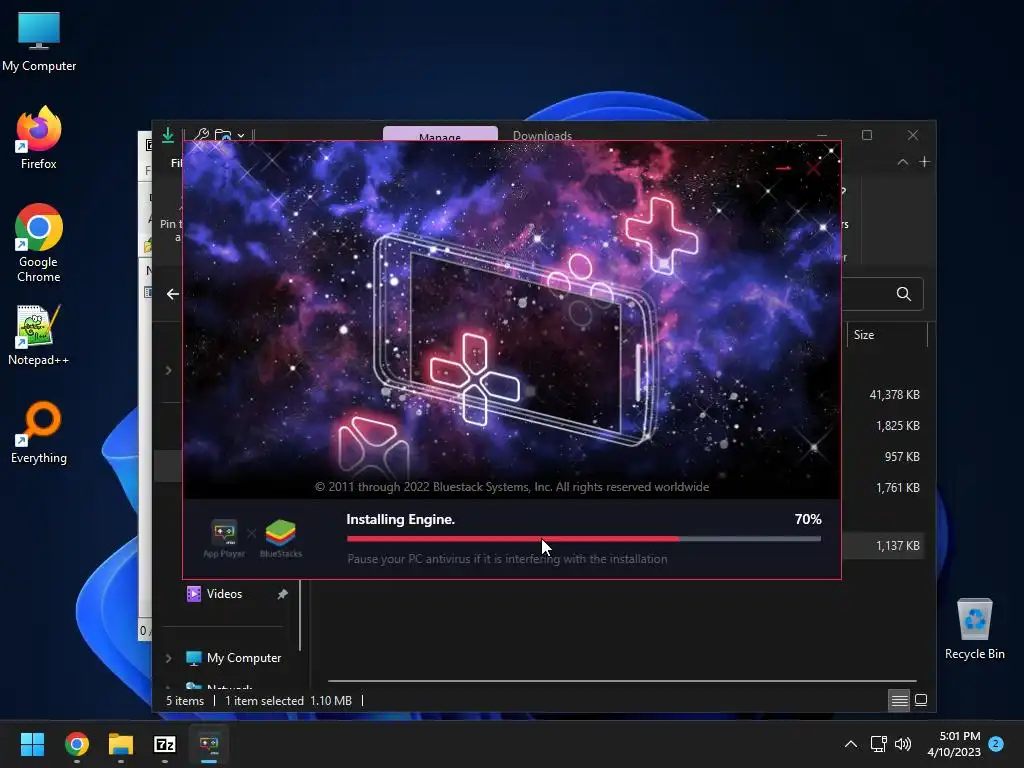The height and width of the screenshot is (768, 1024).
Task: Minimize the BlueStacks installer window
Action: coord(784,168)
